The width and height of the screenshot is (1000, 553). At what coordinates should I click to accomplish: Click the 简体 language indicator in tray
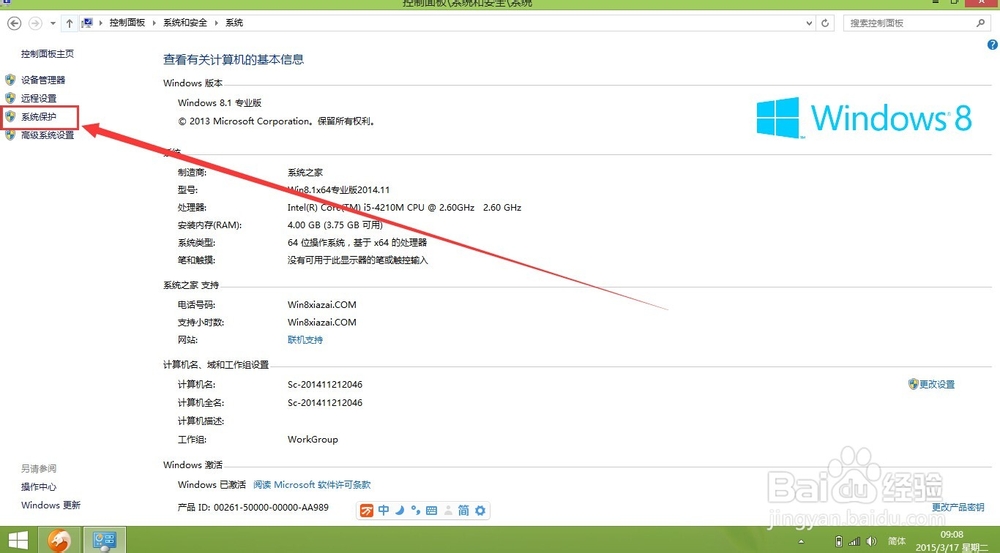pyautogui.click(x=897, y=541)
